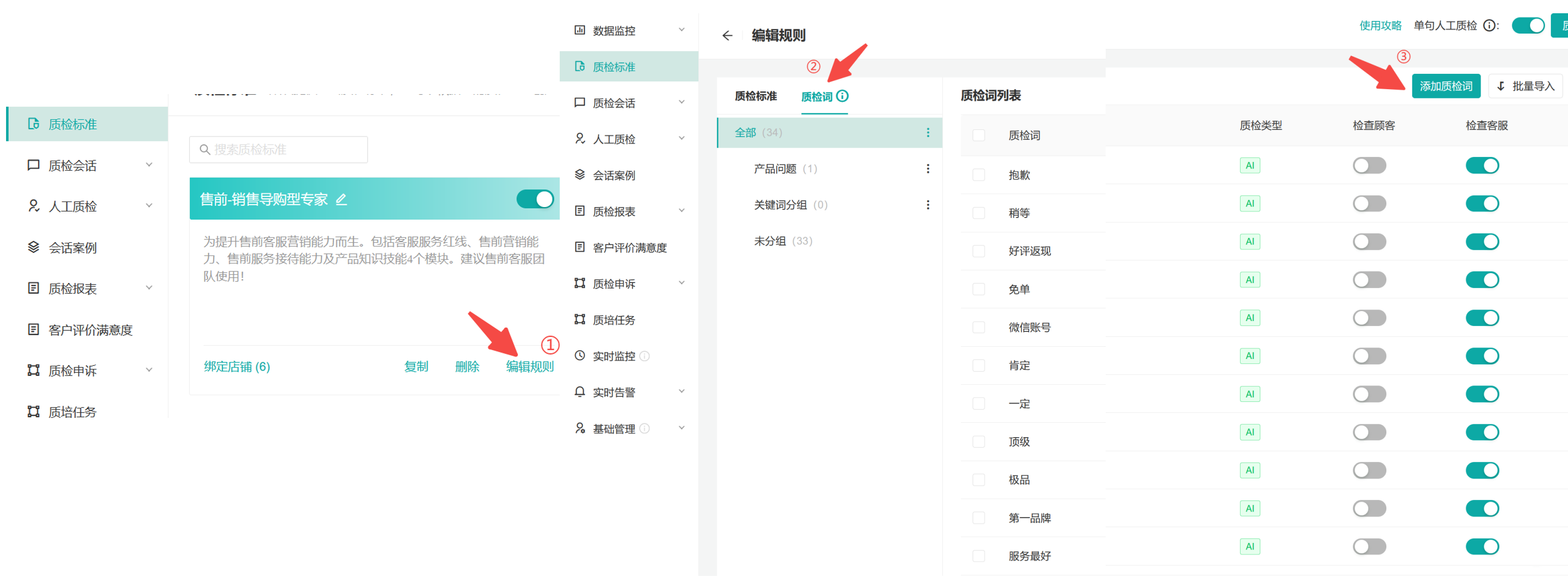The image size is (1568, 588).
Task: Expand 人工质检 chevron in left sidebar
Action: (149, 205)
